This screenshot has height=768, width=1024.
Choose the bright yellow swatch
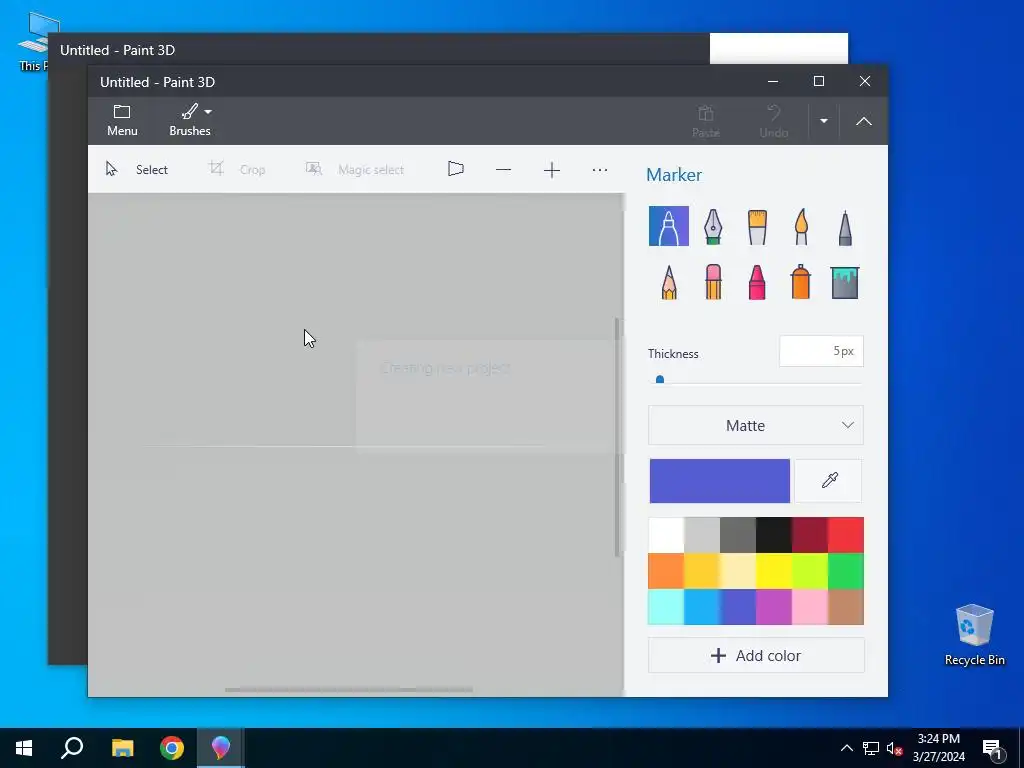point(774,571)
